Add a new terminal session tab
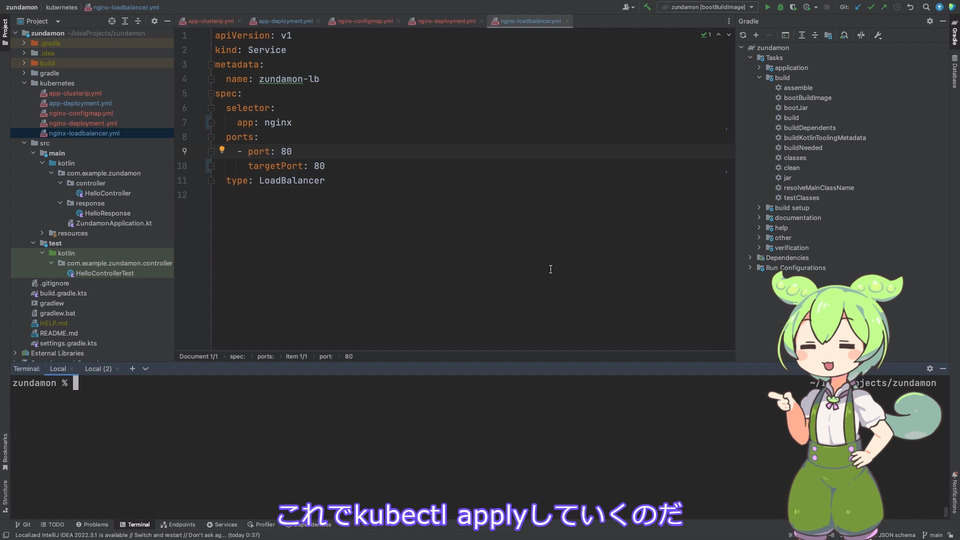Viewport: 960px width, 540px height. pyautogui.click(x=132, y=369)
